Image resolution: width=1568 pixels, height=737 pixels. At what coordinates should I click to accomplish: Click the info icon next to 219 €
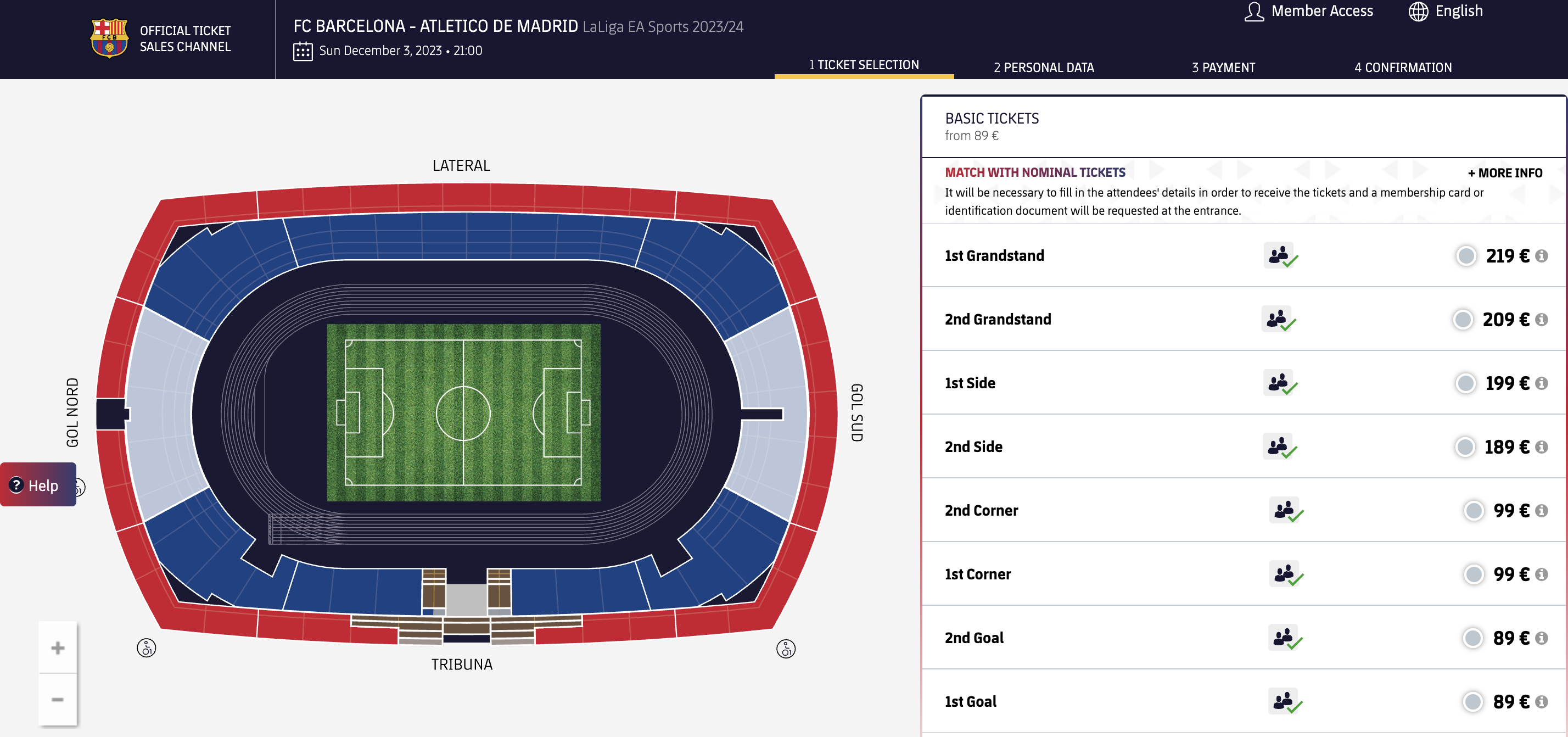[x=1541, y=256]
